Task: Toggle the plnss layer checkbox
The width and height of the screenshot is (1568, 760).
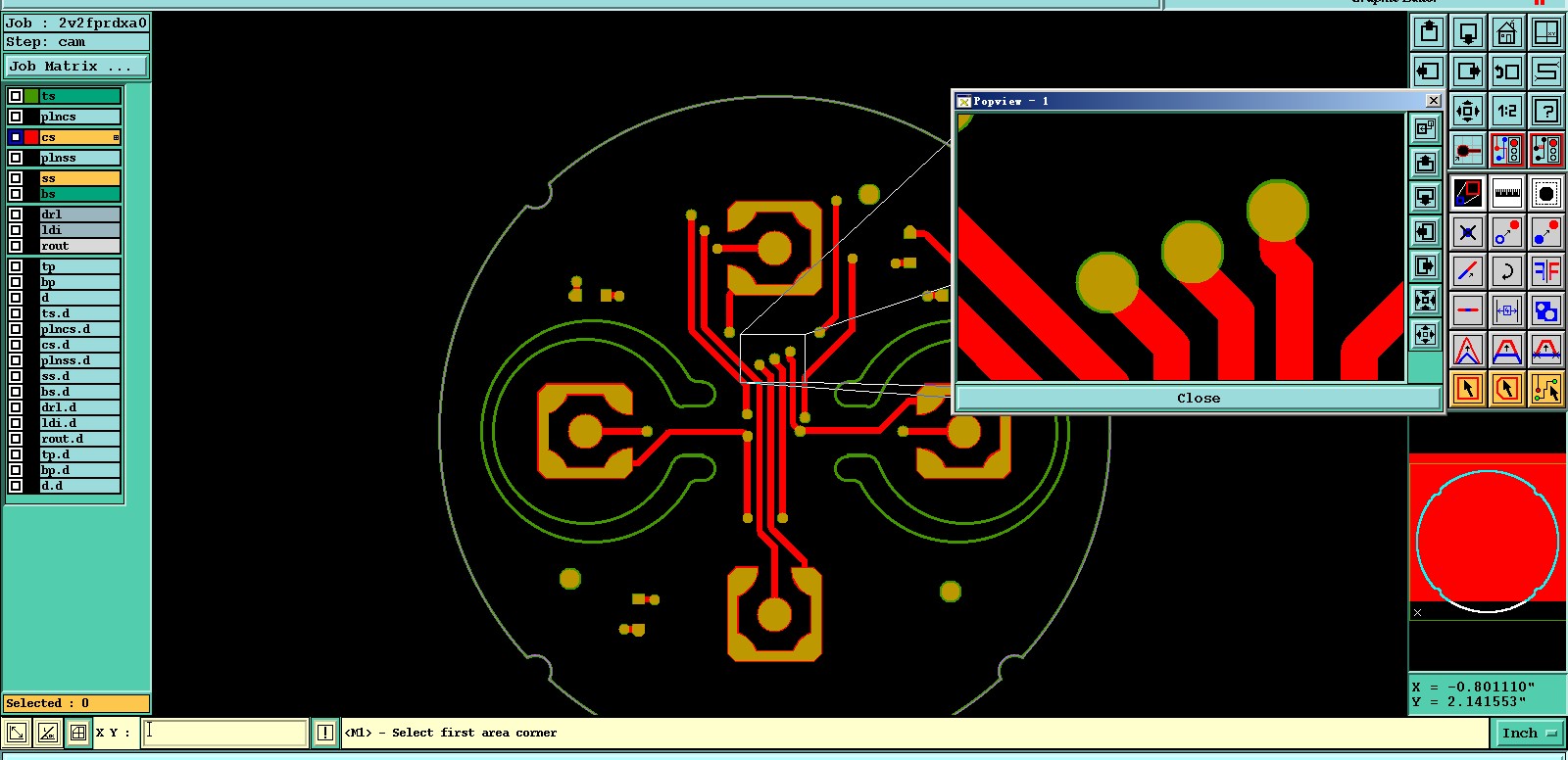Action: click(x=16, y=158)
